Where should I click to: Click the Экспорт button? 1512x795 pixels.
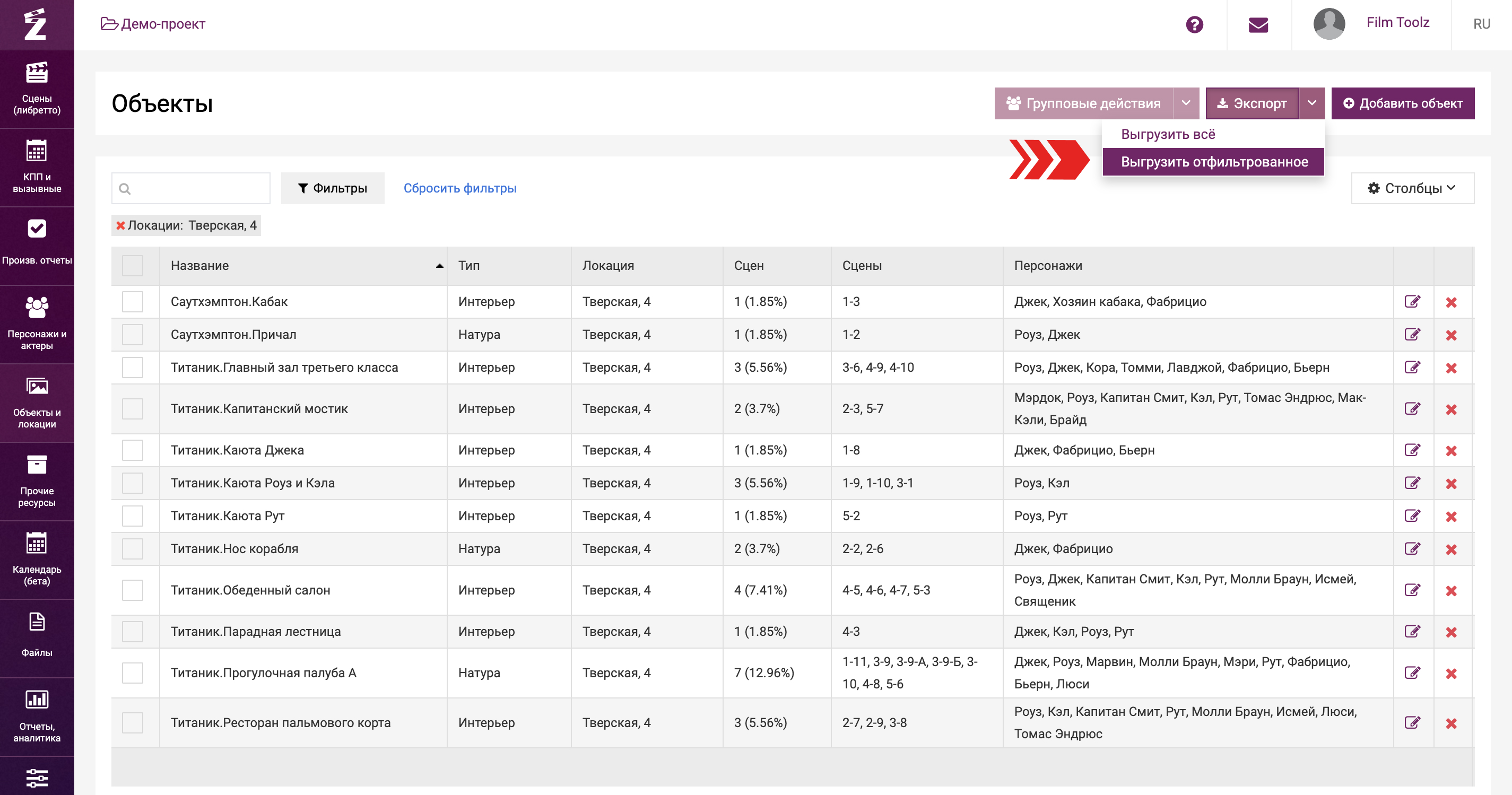click(1252, 103)
